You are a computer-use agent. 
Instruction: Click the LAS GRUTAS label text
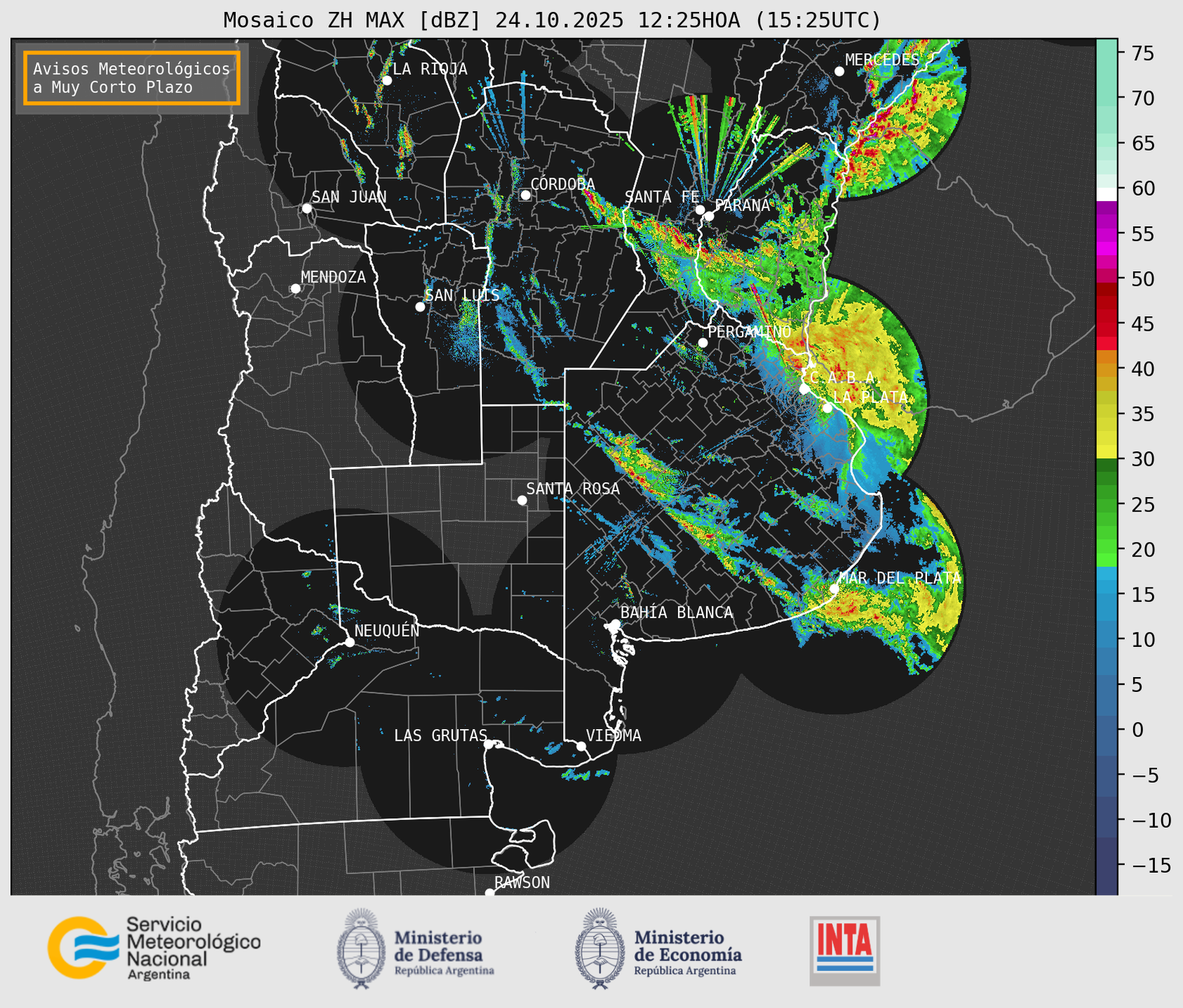440,735
